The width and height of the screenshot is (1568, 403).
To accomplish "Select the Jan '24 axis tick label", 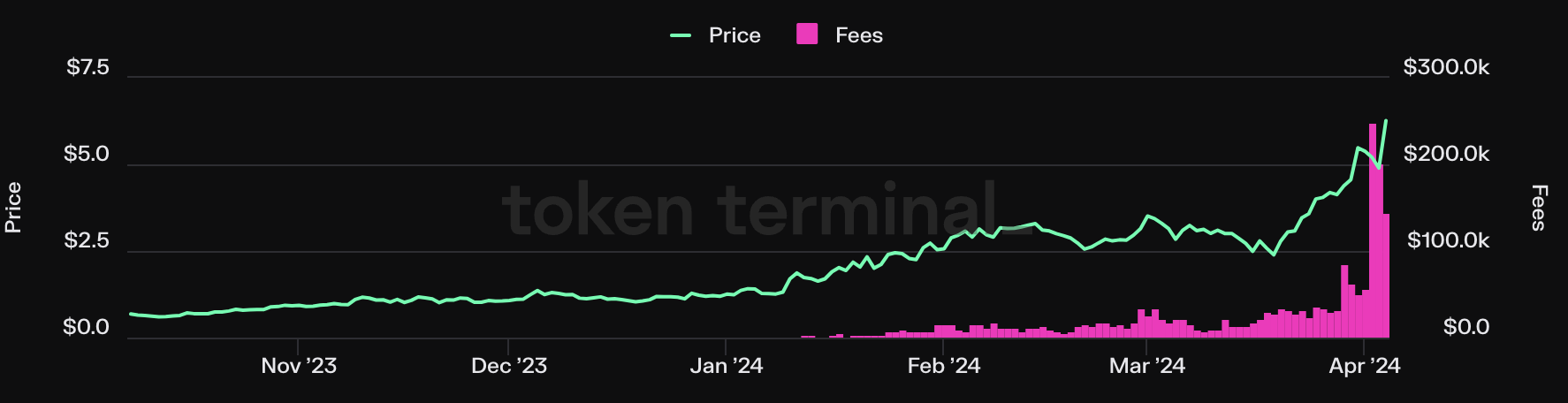I will 726,366.
